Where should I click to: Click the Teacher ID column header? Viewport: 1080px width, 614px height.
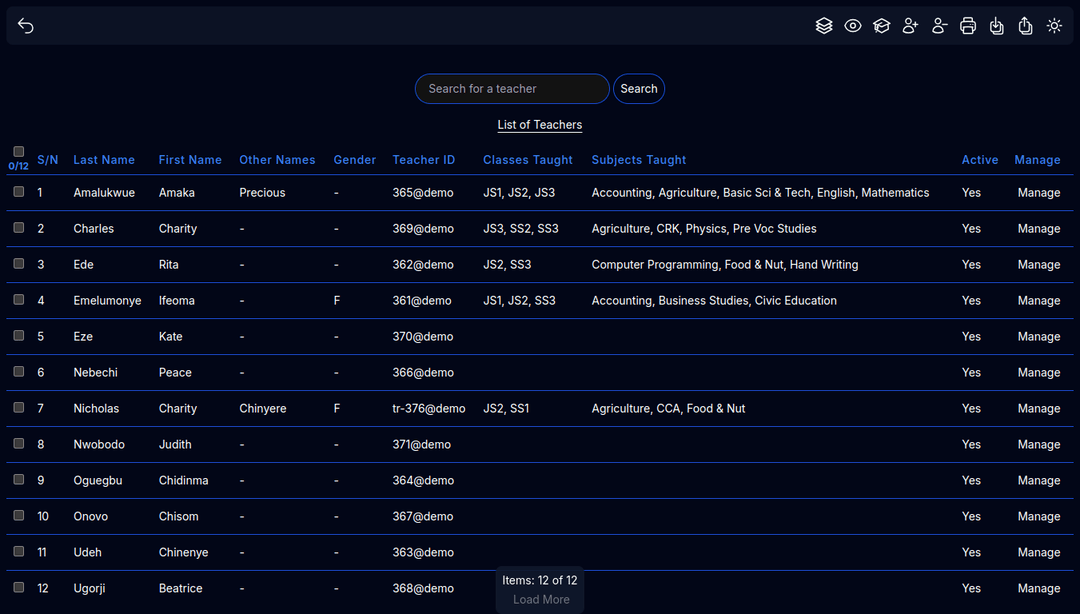click(423, 160)
